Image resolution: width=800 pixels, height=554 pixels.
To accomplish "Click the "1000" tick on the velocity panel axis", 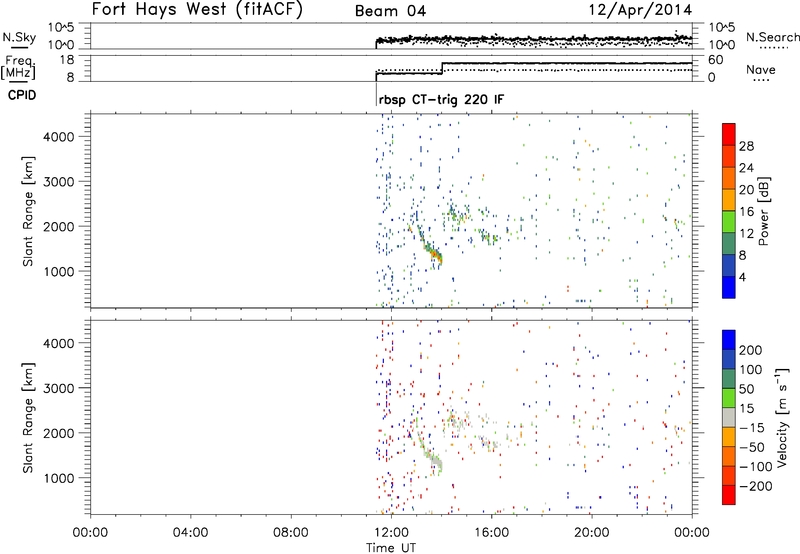I will [59, 478].
